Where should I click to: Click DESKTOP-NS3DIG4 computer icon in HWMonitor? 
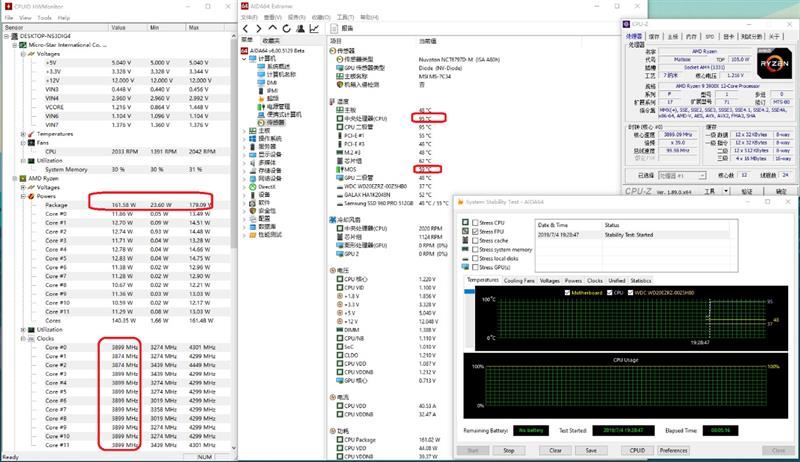(15, 36)
